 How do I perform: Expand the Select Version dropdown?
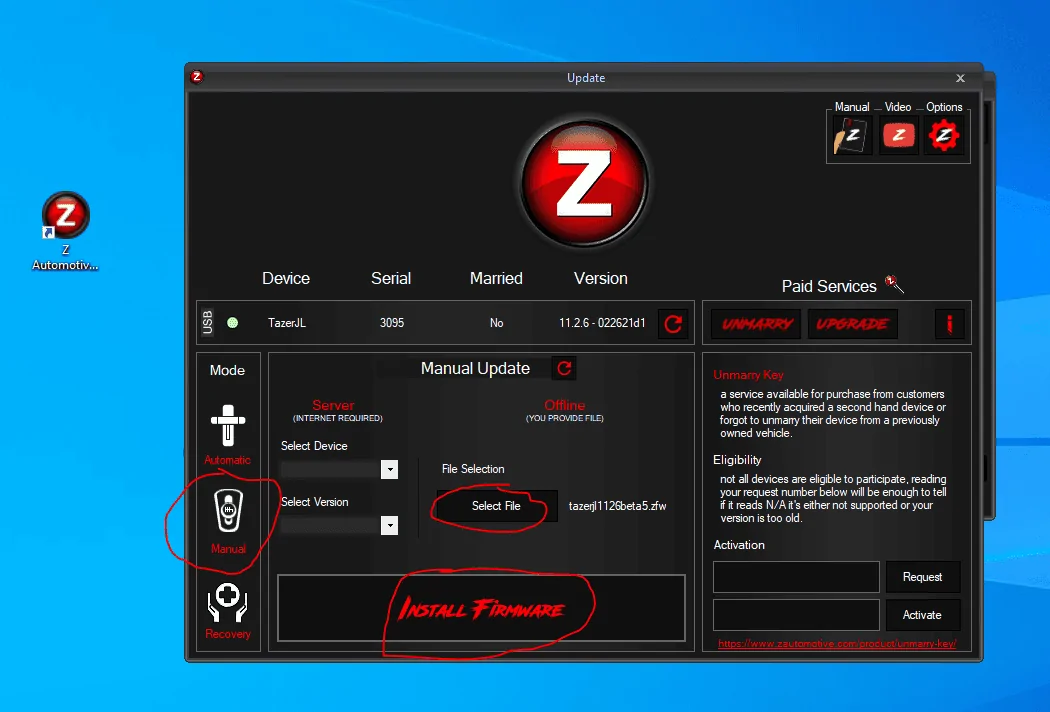[389, 525]
